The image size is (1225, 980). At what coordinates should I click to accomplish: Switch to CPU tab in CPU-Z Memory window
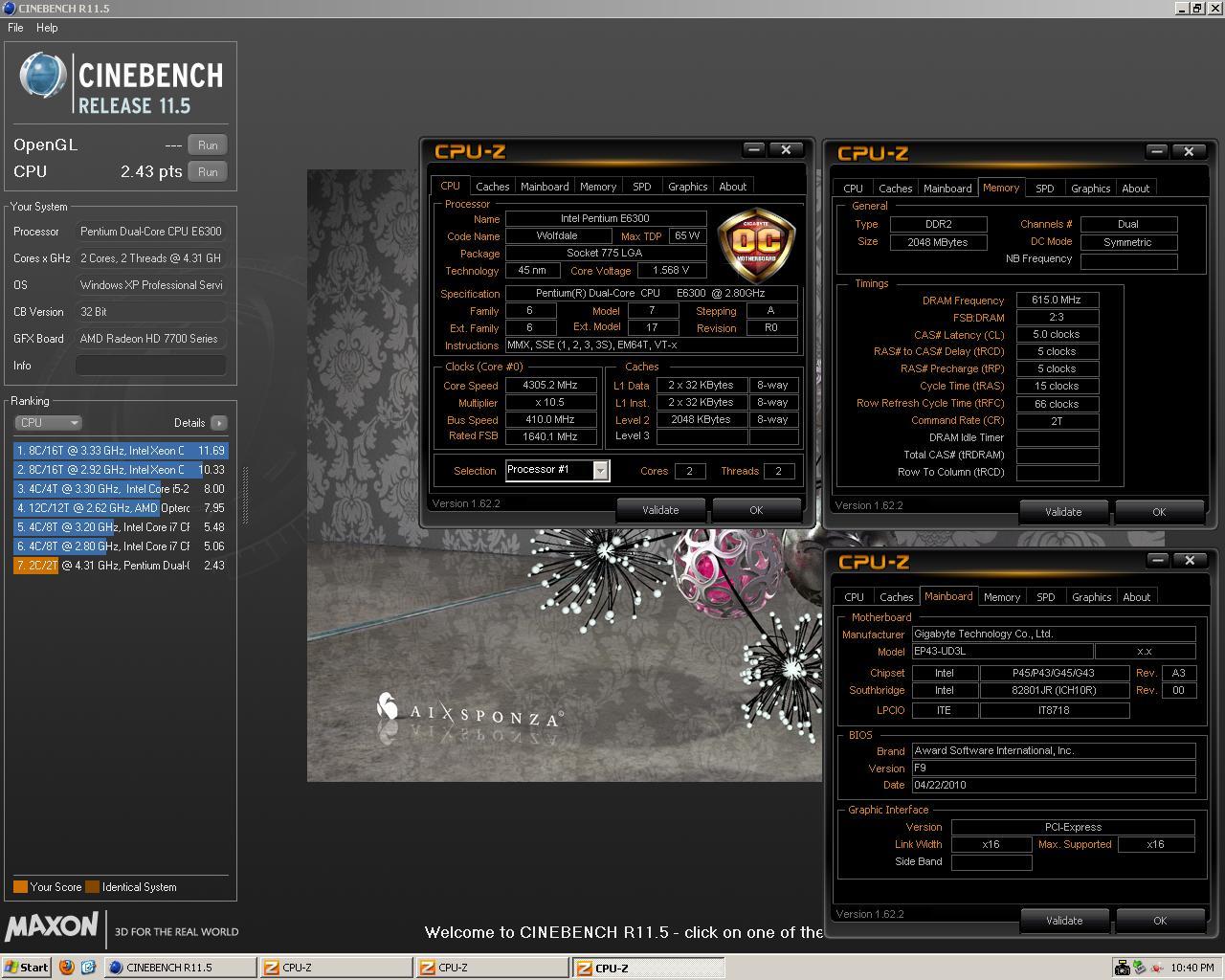tap(853, 189)
